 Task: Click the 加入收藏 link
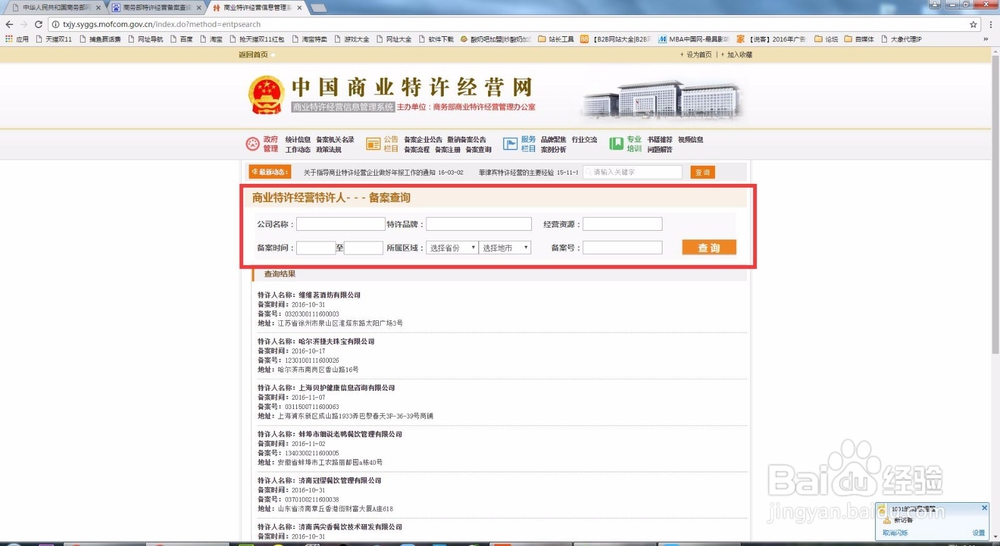(x=740, y=55)
